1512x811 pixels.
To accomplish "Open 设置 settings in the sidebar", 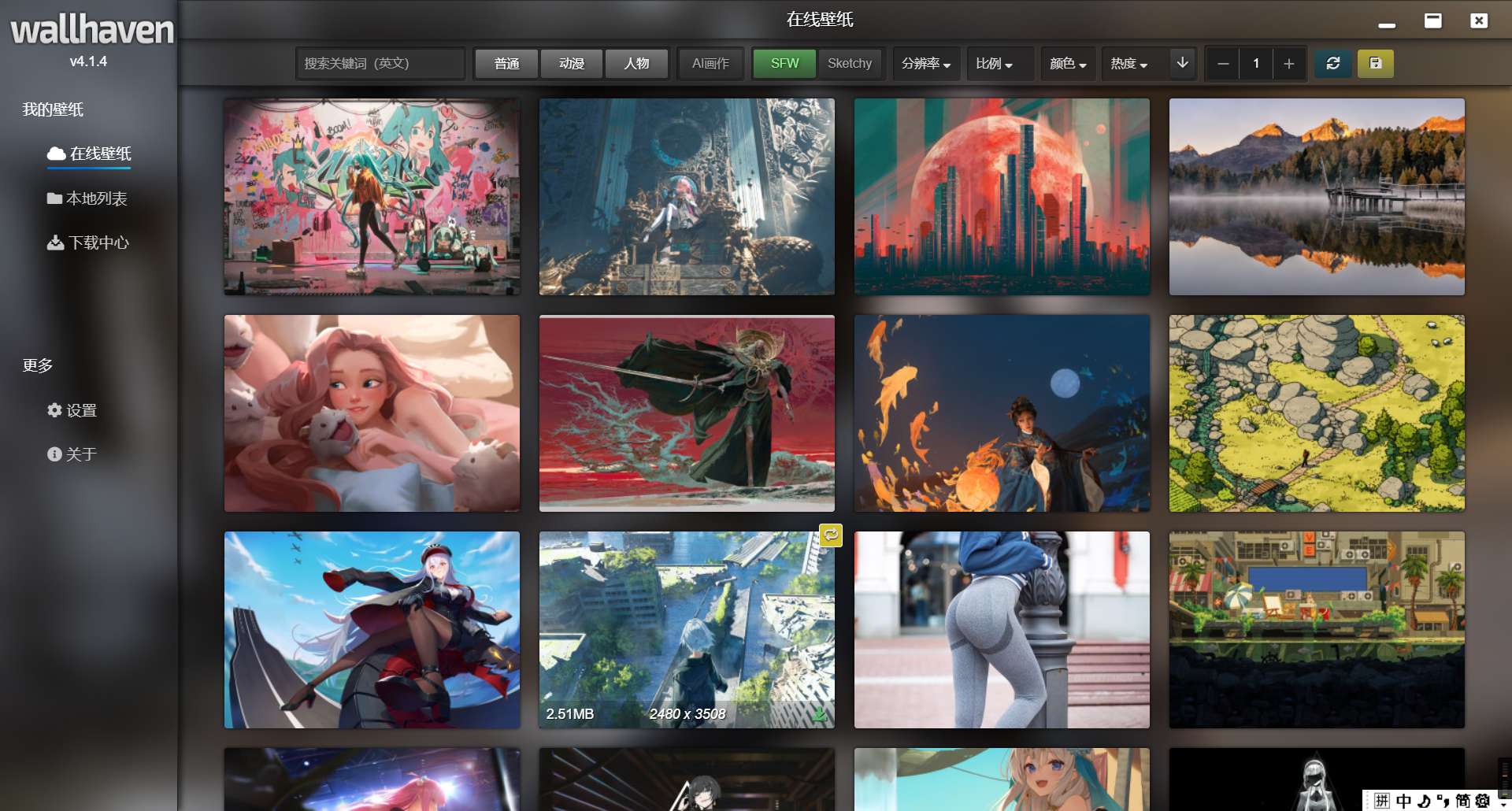I will point(72,410).
